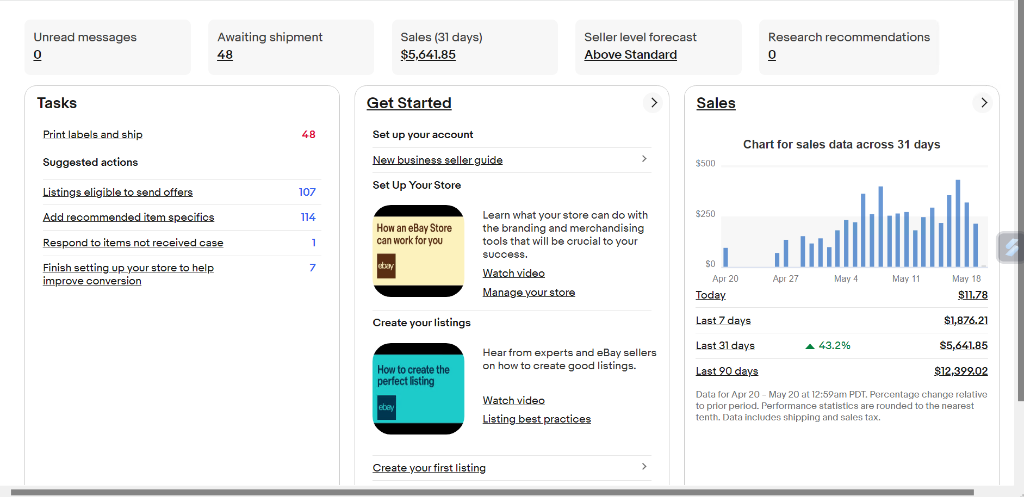The width and height of the screenshot is (1024, 497).
Task: Open Sales panel arrow button
Action: [x=982, y=103]
